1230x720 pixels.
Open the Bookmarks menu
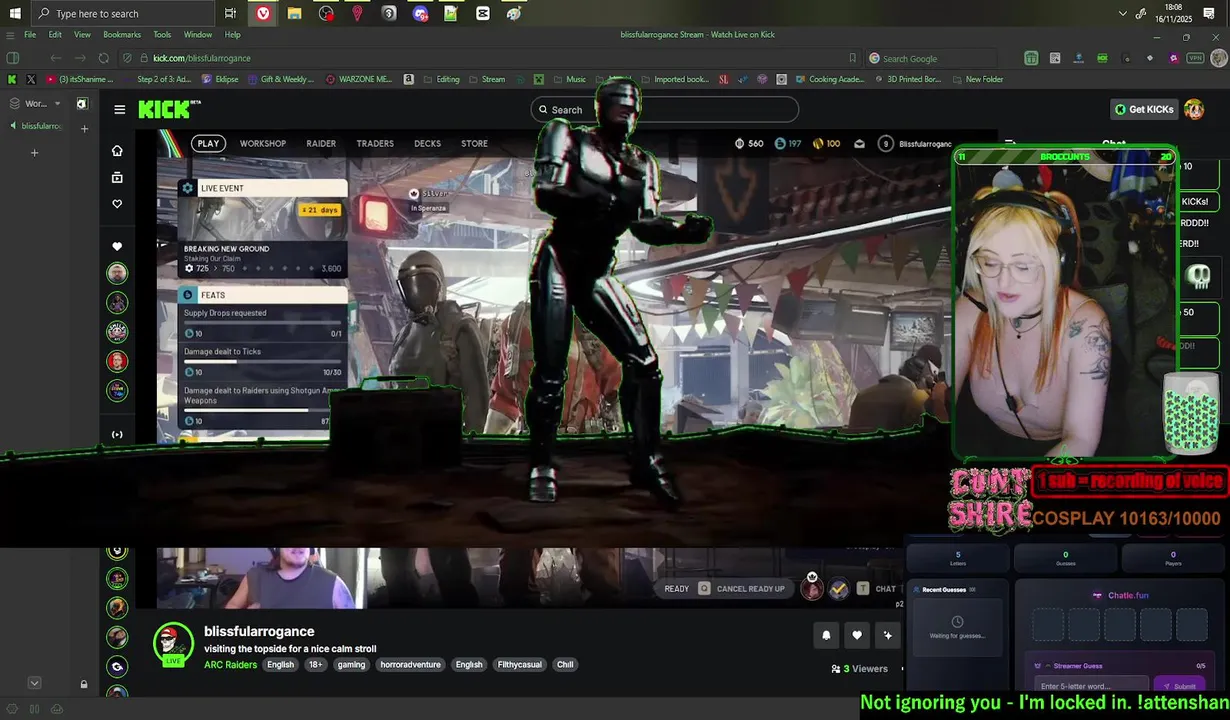[122, 34]
